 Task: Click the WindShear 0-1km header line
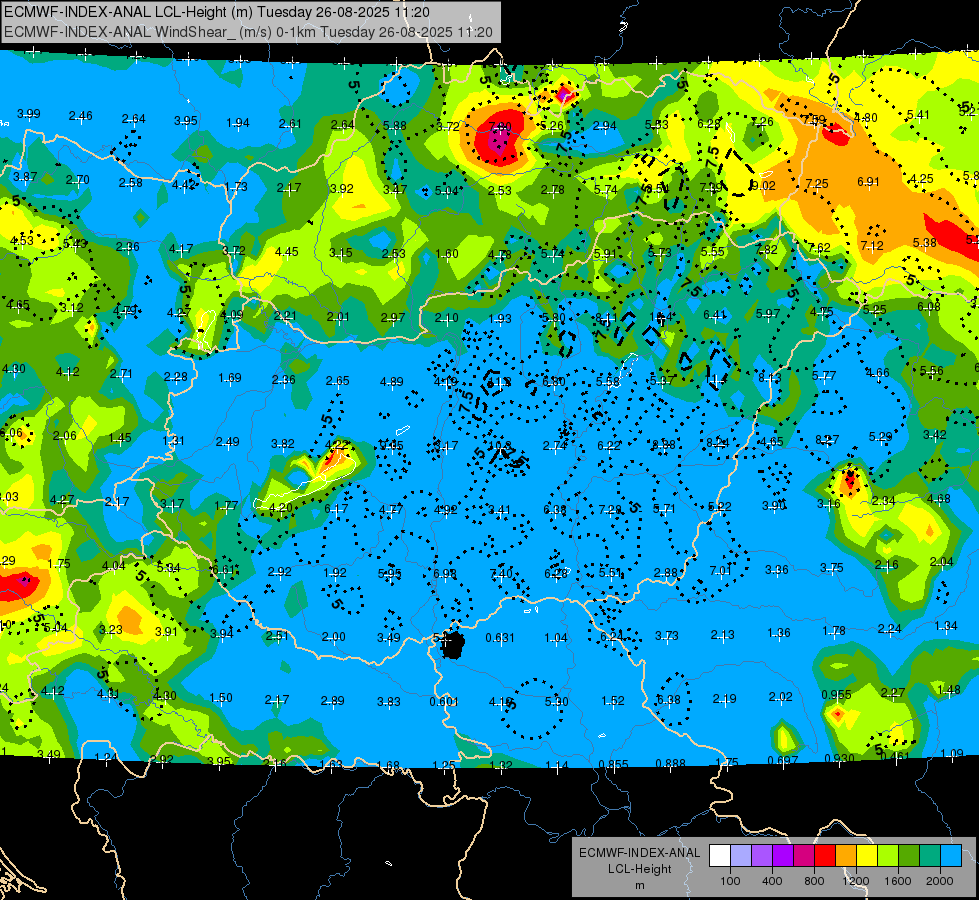248,32
